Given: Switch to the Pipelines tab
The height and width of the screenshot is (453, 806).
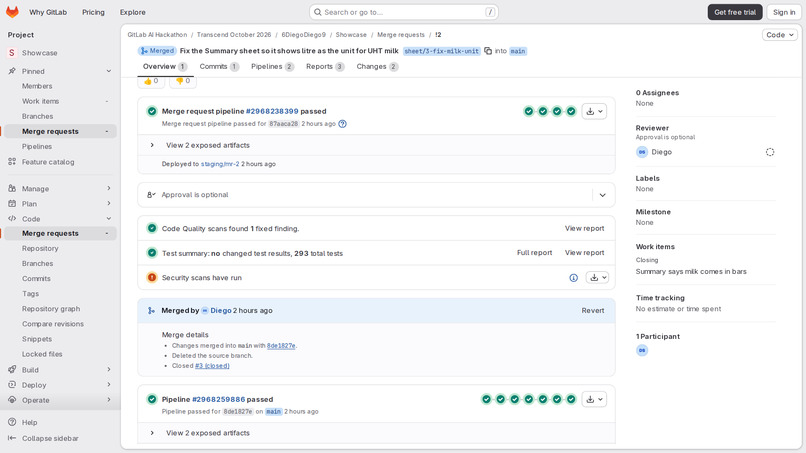Looking at the screenshot, I should [272, 66].
